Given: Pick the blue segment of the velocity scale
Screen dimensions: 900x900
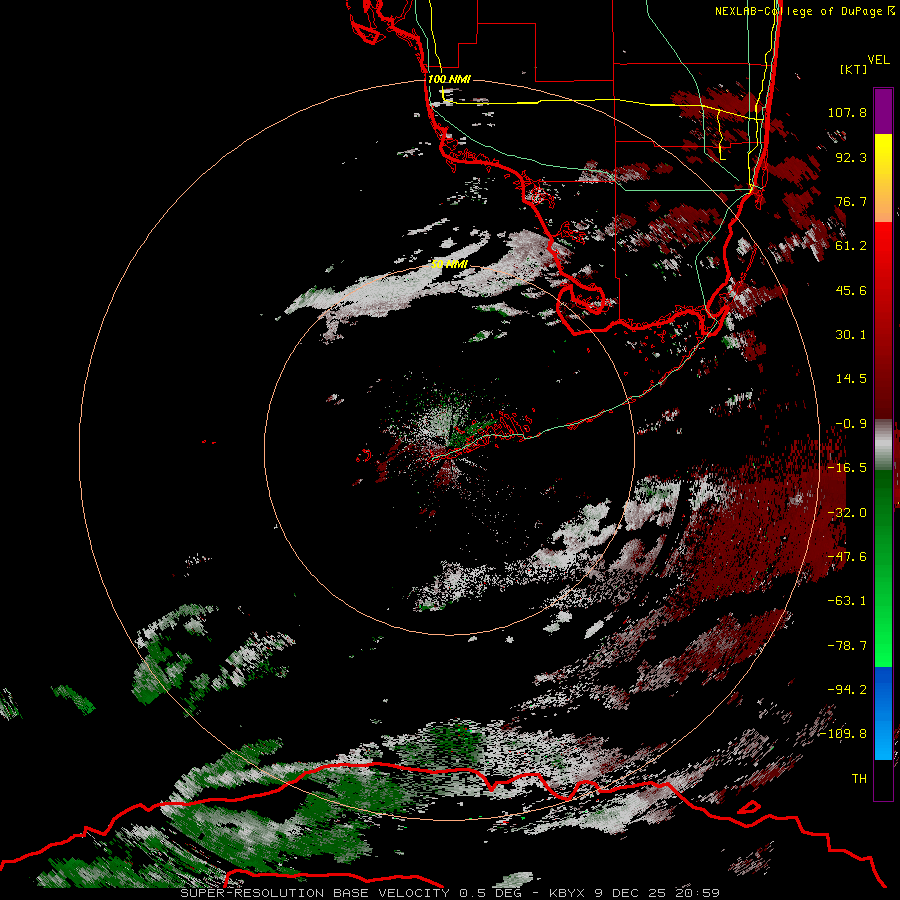Looking at the screenshot, I should (x=883, y=713).
